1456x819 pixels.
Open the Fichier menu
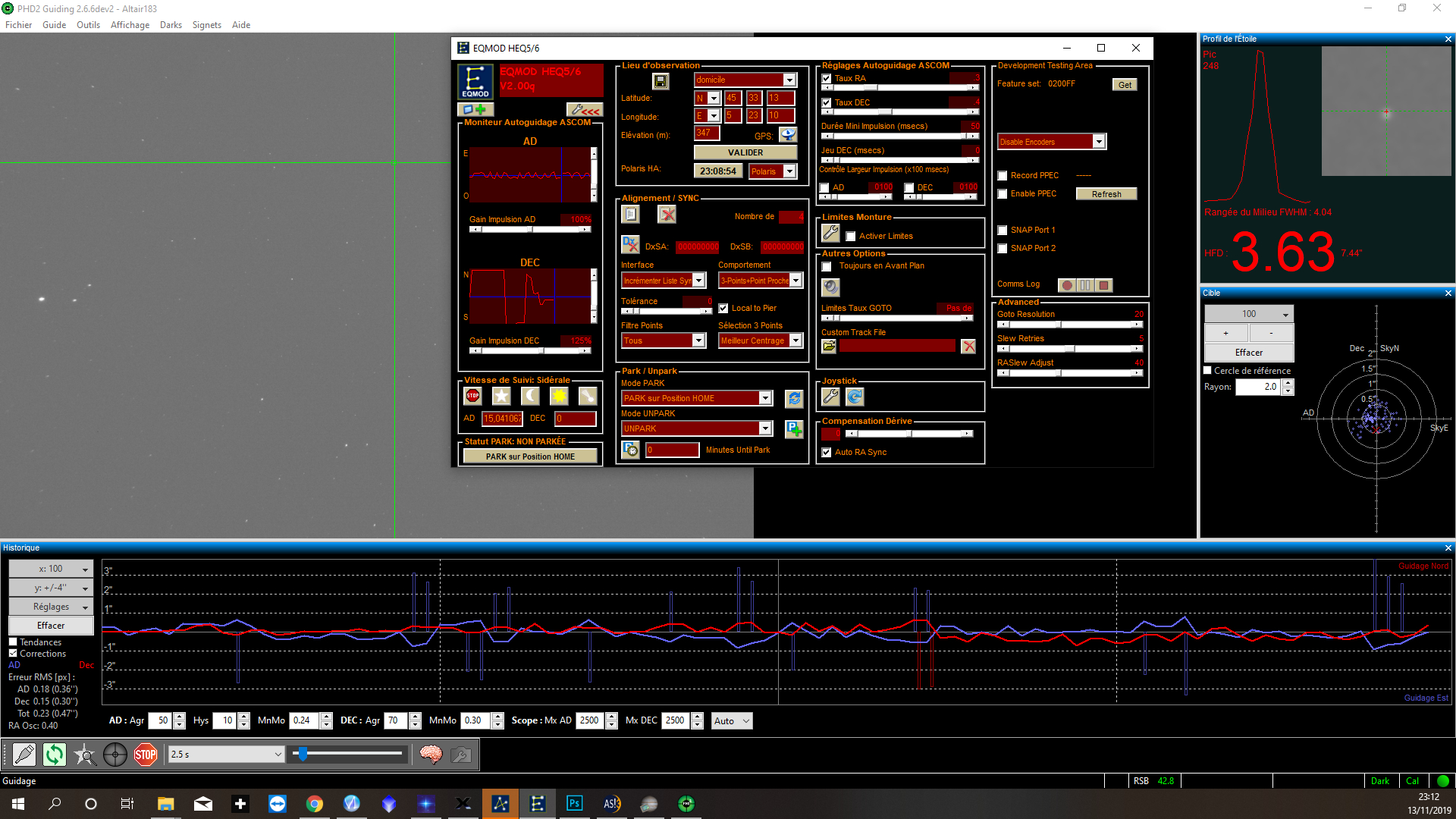19,25
